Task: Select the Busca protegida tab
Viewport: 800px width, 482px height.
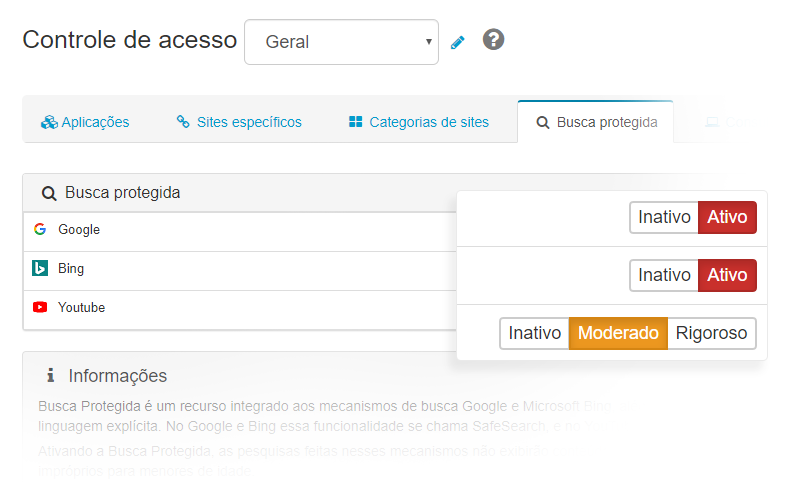Action: [x=596, y=122]
